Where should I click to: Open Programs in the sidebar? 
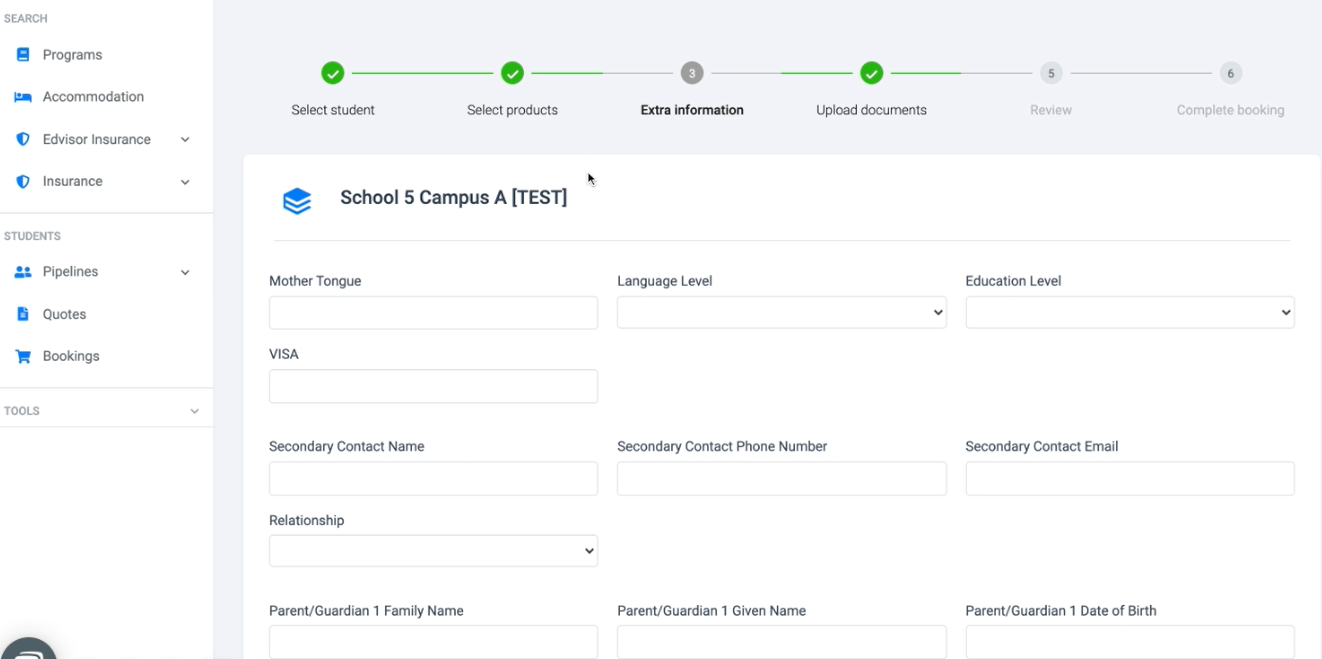click(x=72, y=55)
